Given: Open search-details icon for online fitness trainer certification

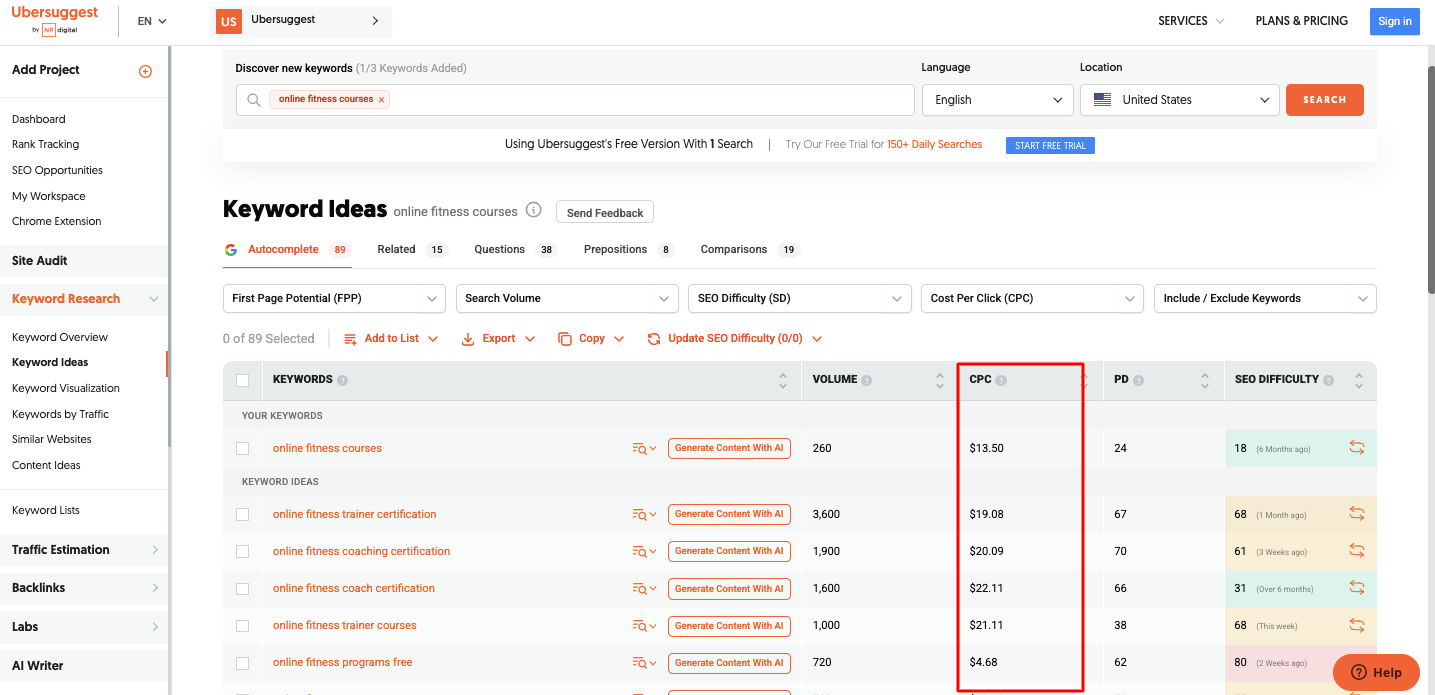Looking at the screenshot, I should pos(644,515).
